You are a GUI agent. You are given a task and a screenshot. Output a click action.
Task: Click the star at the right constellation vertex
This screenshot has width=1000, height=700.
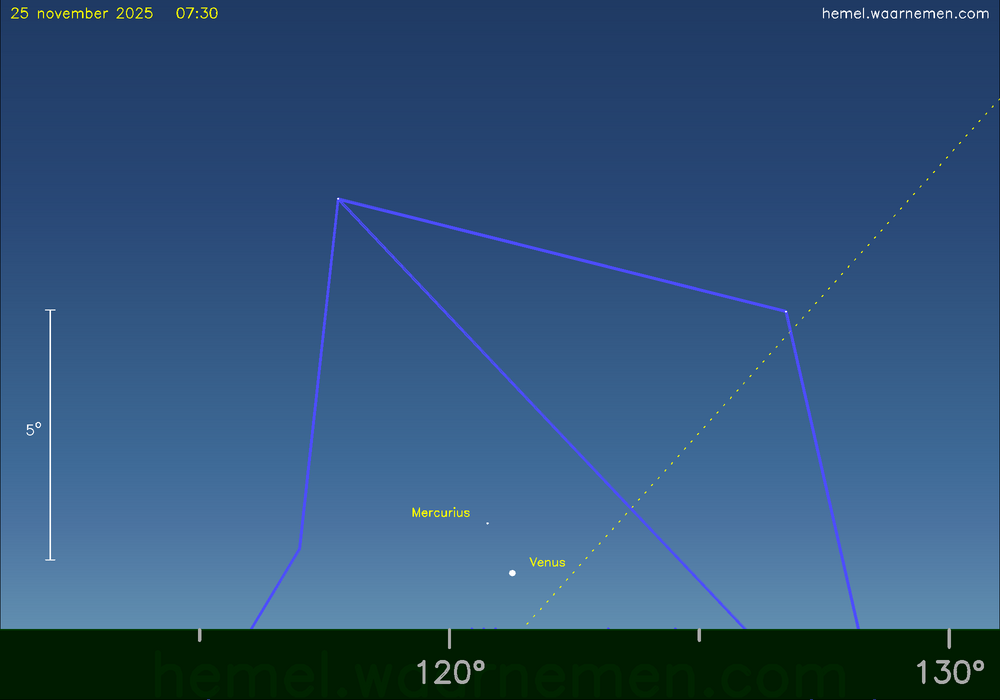point(786,312)
